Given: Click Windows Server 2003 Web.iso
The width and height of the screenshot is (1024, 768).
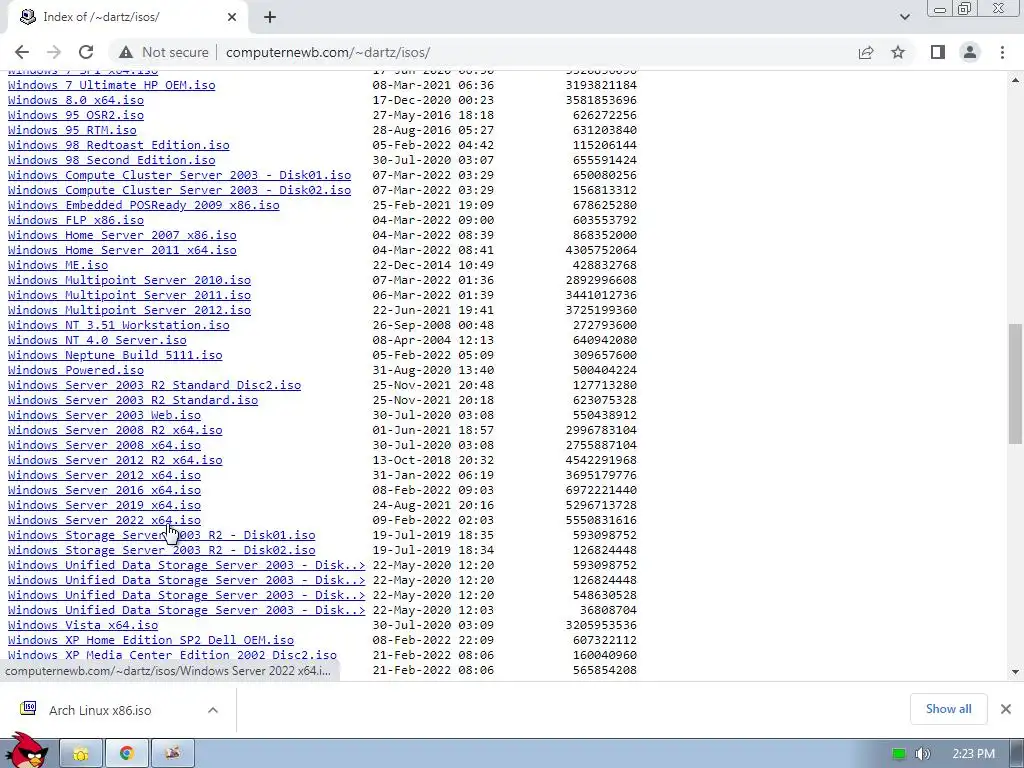Looking at the screenshot, I should [104, 415].
